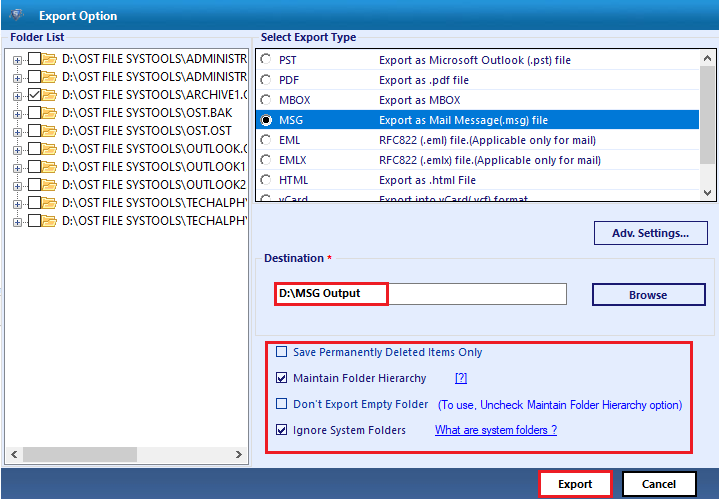The height and width of the screenshot is (499, 719).
Task: Click the Destination path input field
Action: pyautogui.click(x=420, y=294)
